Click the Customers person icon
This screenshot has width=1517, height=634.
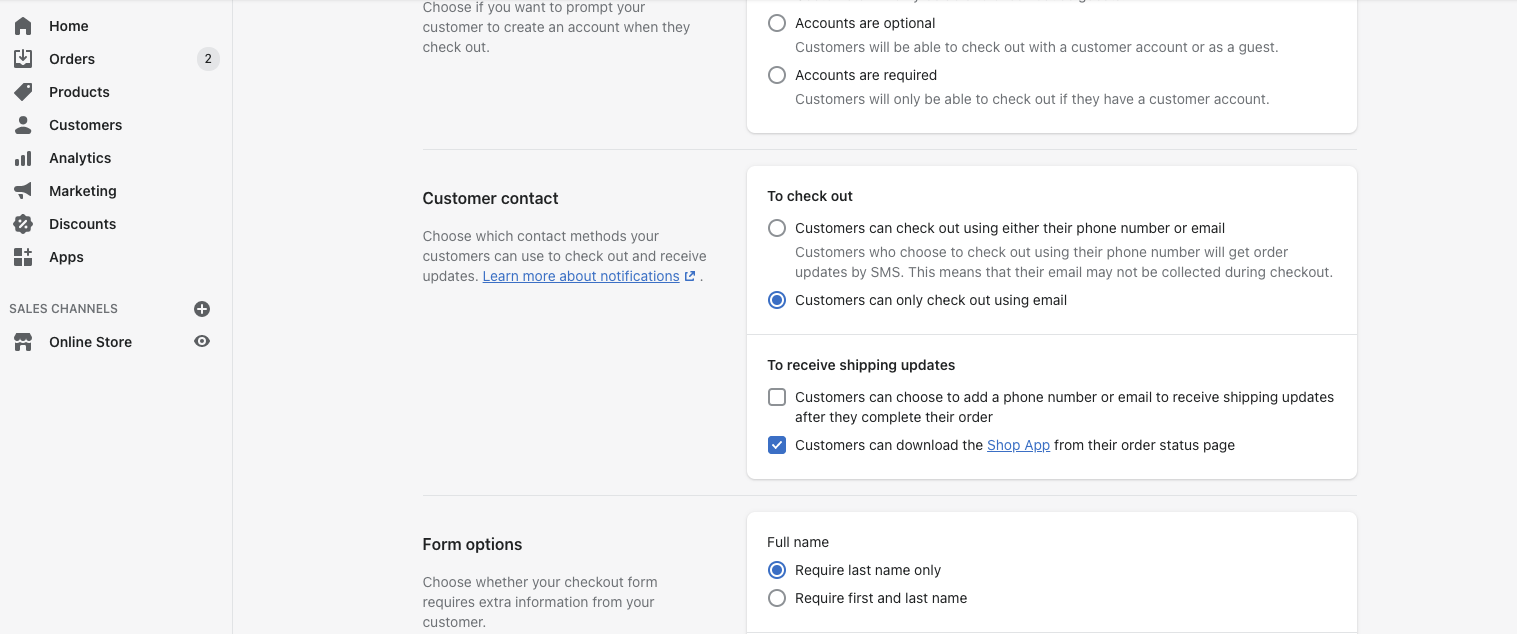click(x=23, y=125)
